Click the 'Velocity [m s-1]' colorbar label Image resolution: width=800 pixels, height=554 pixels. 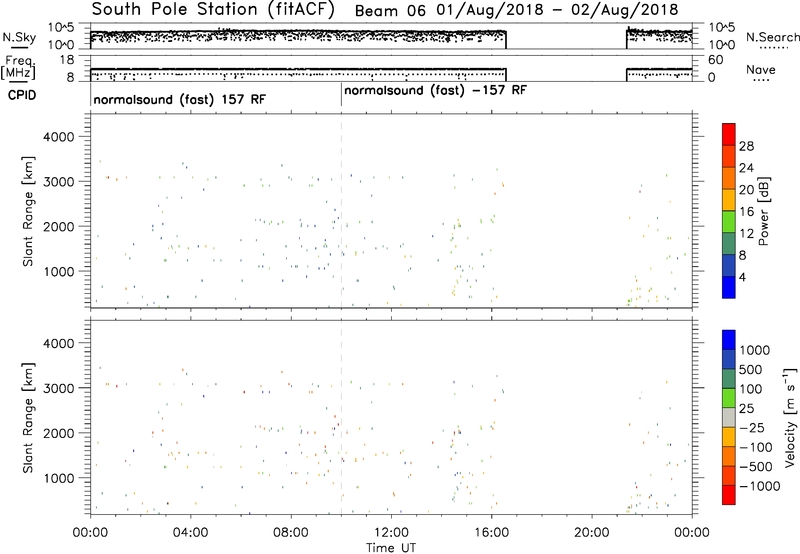[x=790, y=417]
